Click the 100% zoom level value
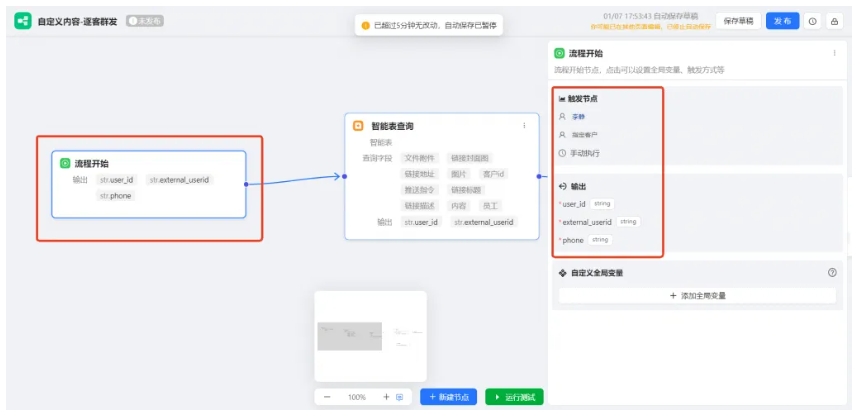 tap(357, 397)
